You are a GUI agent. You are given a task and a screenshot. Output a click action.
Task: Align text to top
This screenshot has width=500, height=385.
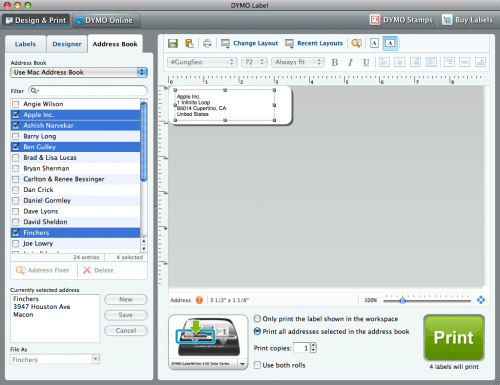pyautogui.click(x=449, y=62)
